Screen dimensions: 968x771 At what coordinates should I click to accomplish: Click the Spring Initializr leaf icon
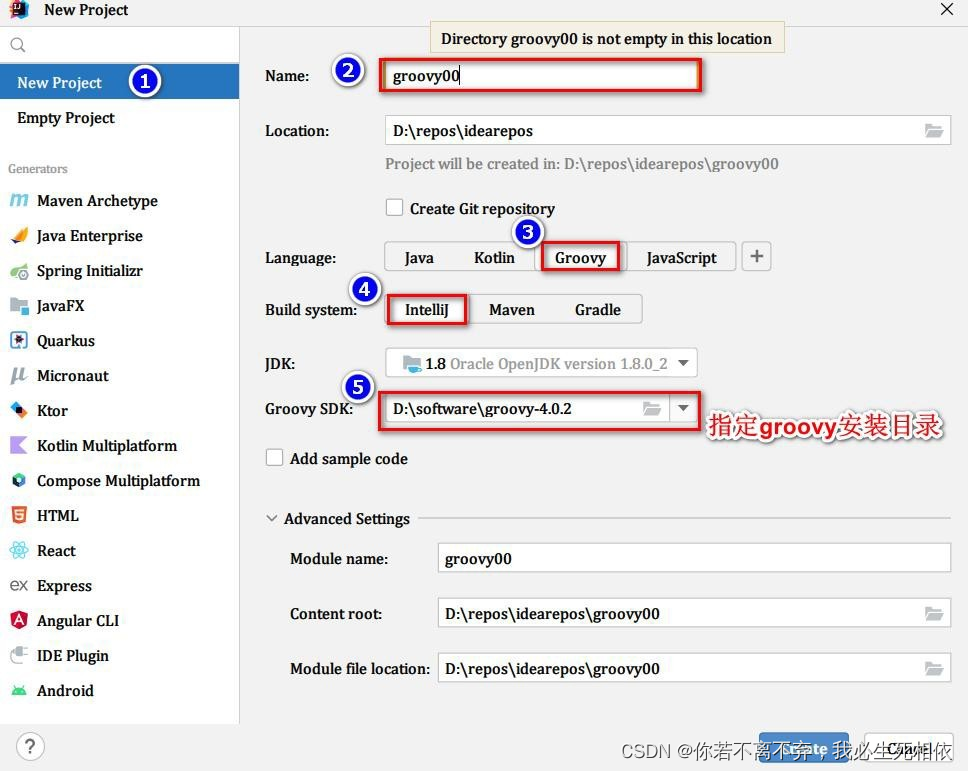click(x=19, y=270)
